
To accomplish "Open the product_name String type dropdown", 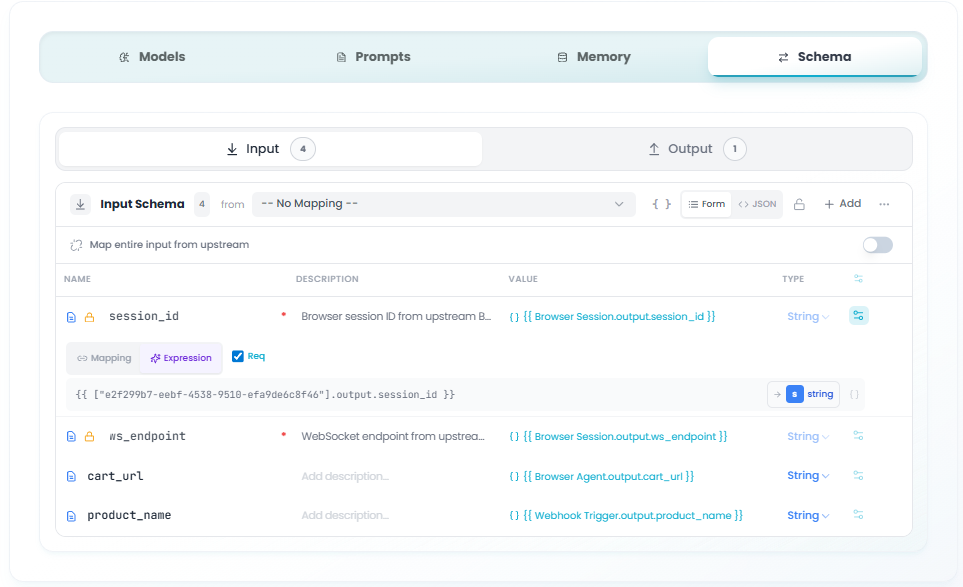I will pos(808,515).
